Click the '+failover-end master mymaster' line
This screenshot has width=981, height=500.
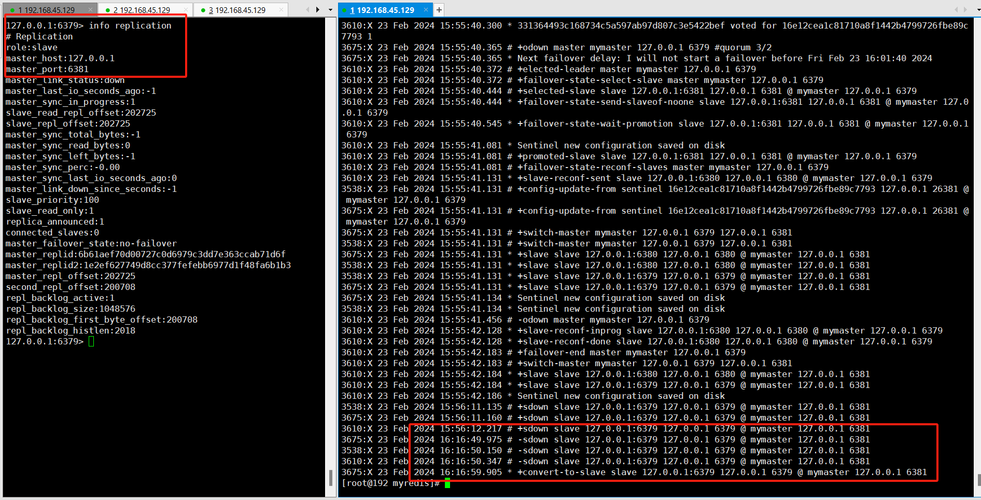(x=544, y=352)
